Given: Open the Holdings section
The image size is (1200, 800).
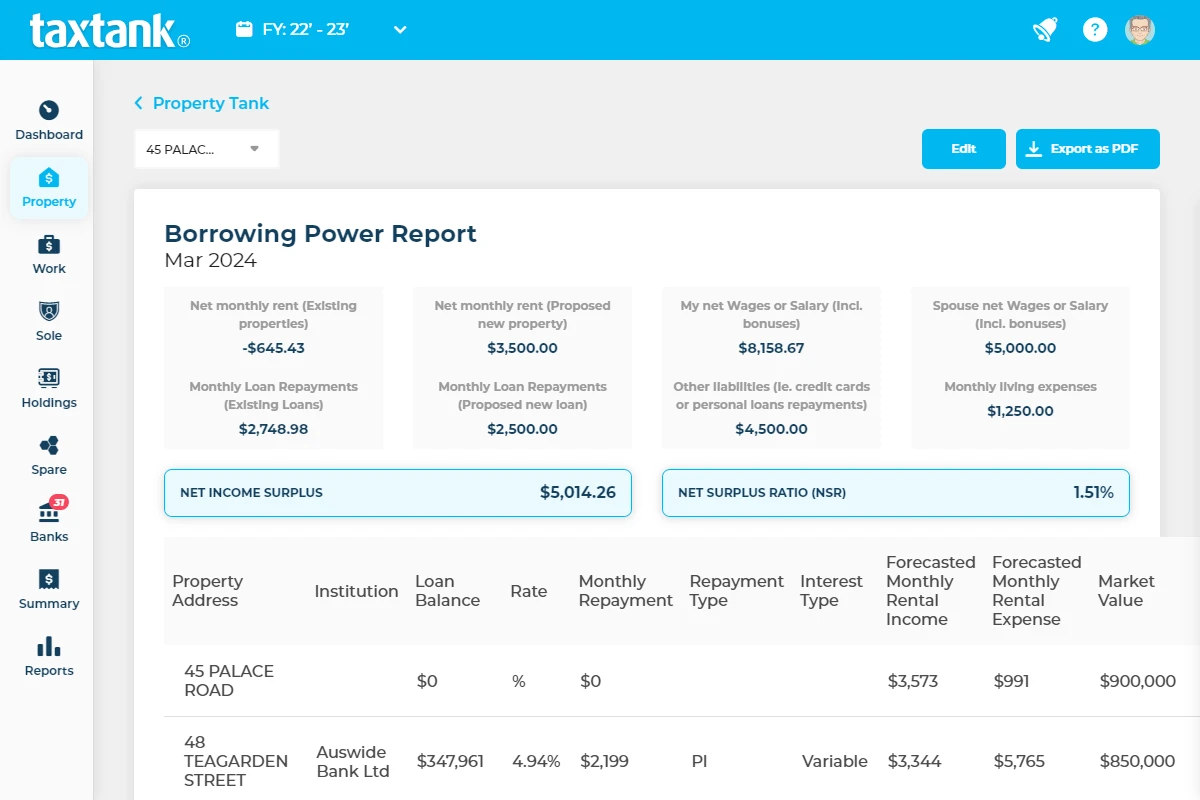Looking at the screenshot, I should [x=48, y=388].
